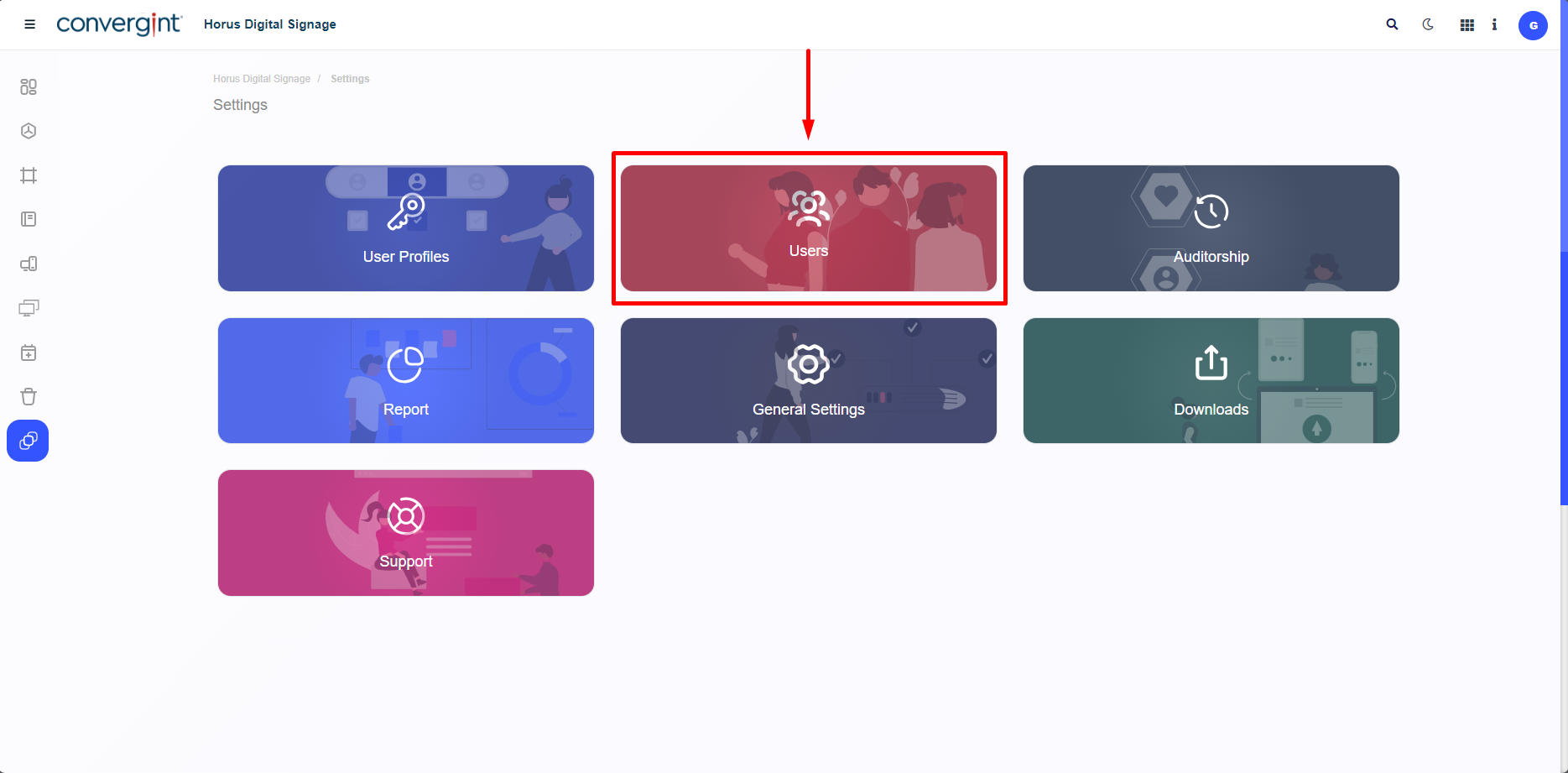Open the Downloads card

[1211, 380]
